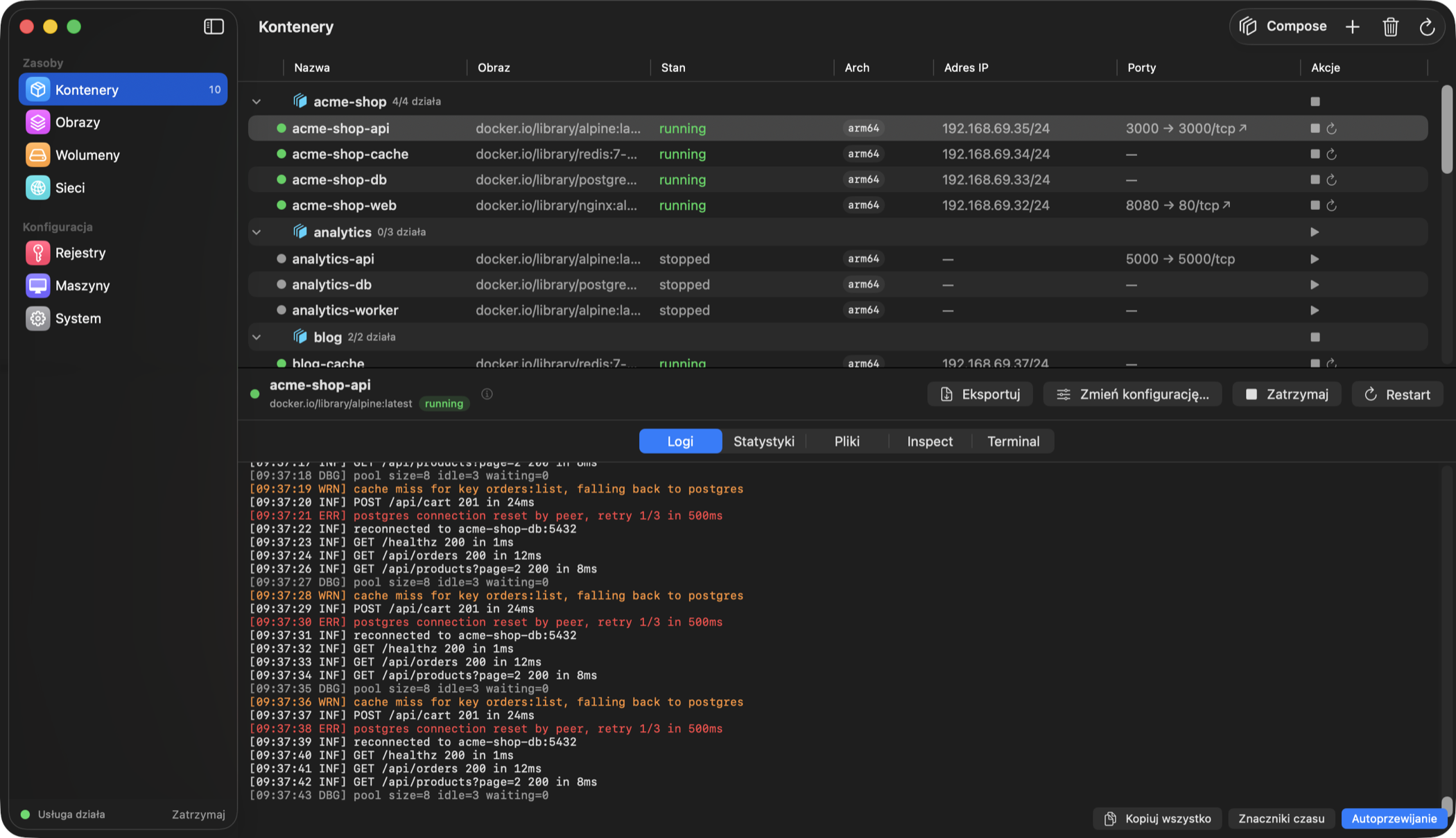The height and width of the screenshot is (838, 1456).
Task: Select the acme-shop-cache row
Action: click(x=838, y=154)
